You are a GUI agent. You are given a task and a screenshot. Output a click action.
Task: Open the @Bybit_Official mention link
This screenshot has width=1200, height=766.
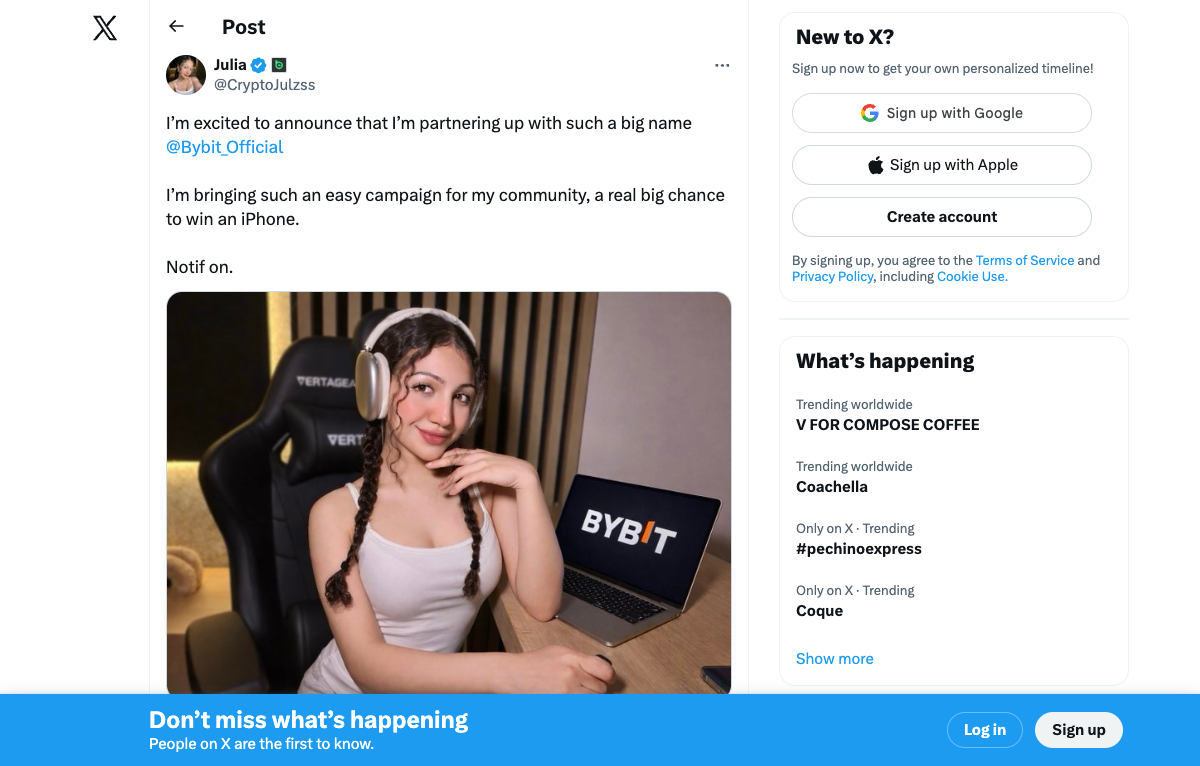click(x=225, y=147)
